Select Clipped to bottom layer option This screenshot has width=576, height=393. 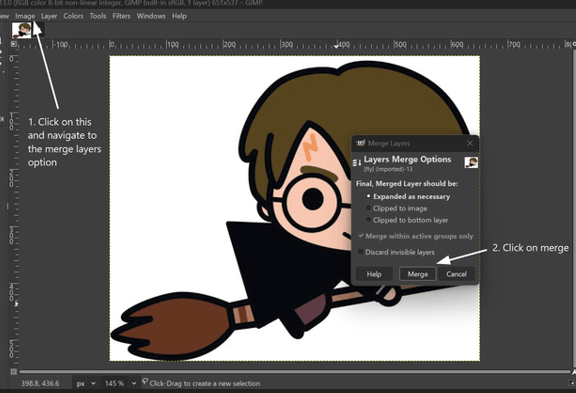407,220
